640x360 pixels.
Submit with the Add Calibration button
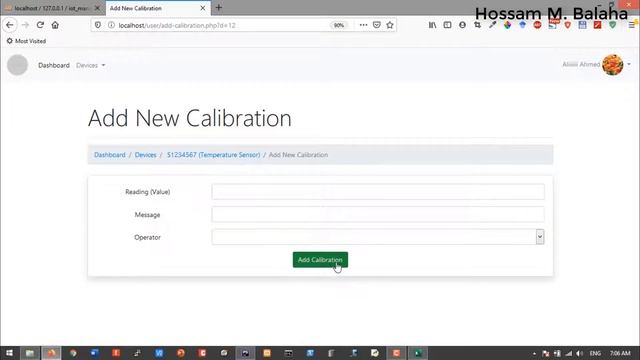coord(320,260)
